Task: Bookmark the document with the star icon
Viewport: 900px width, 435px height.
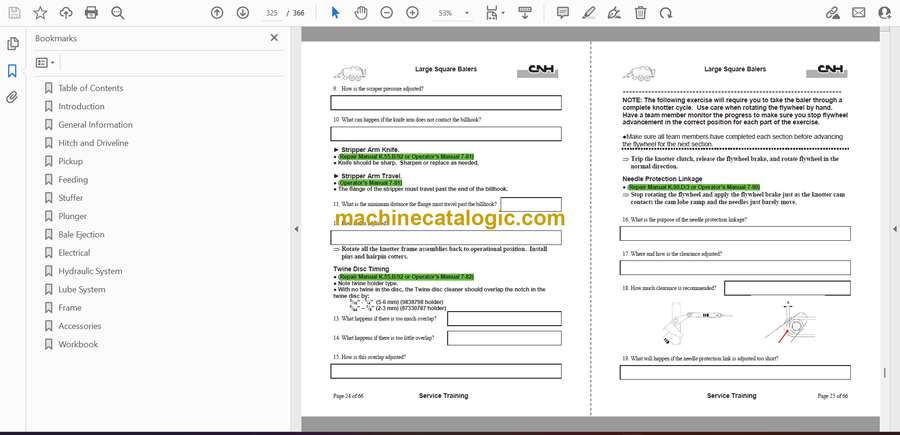Action: 40,13
